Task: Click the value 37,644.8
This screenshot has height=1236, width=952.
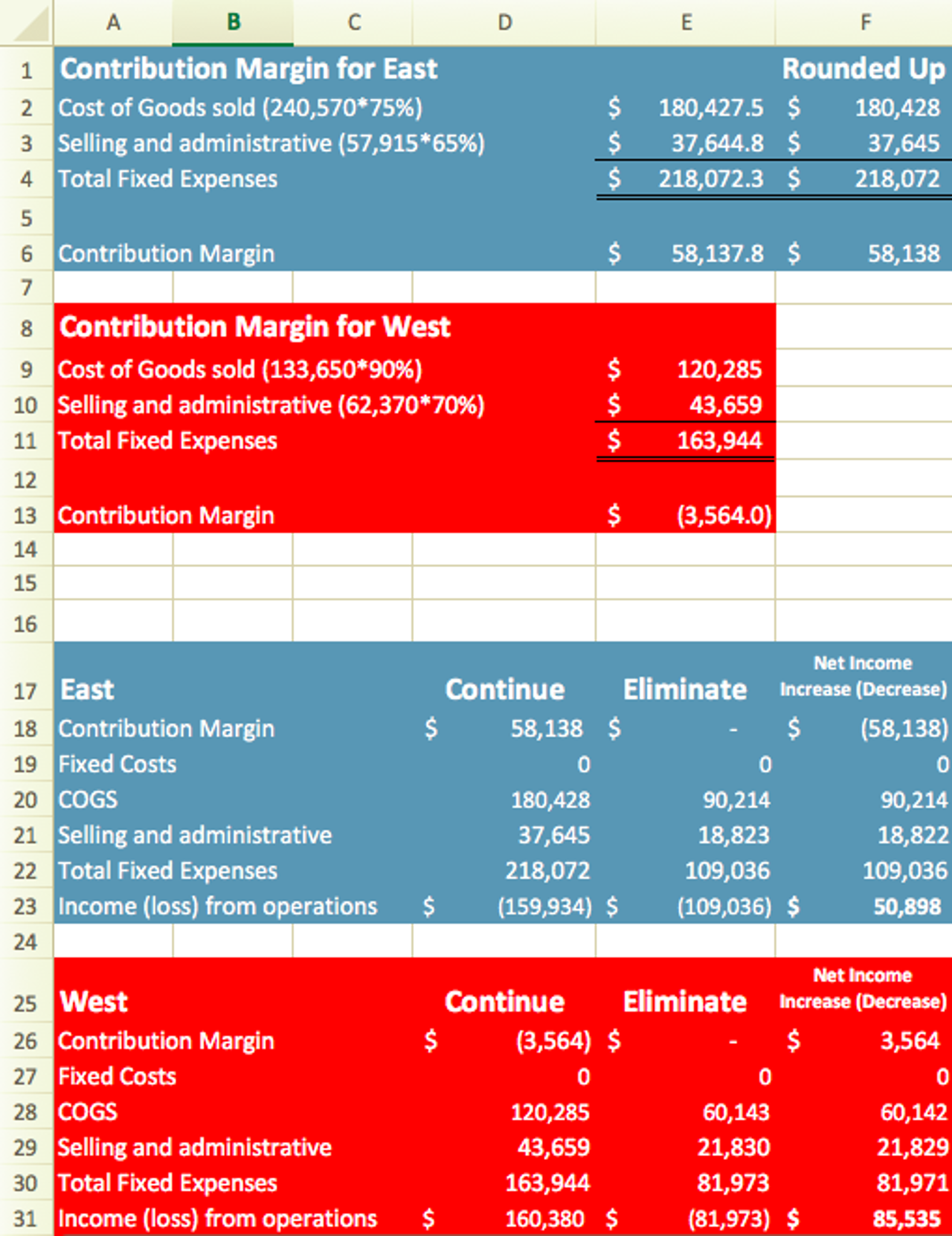Action: pyautogui.click(x=718, y=144)
